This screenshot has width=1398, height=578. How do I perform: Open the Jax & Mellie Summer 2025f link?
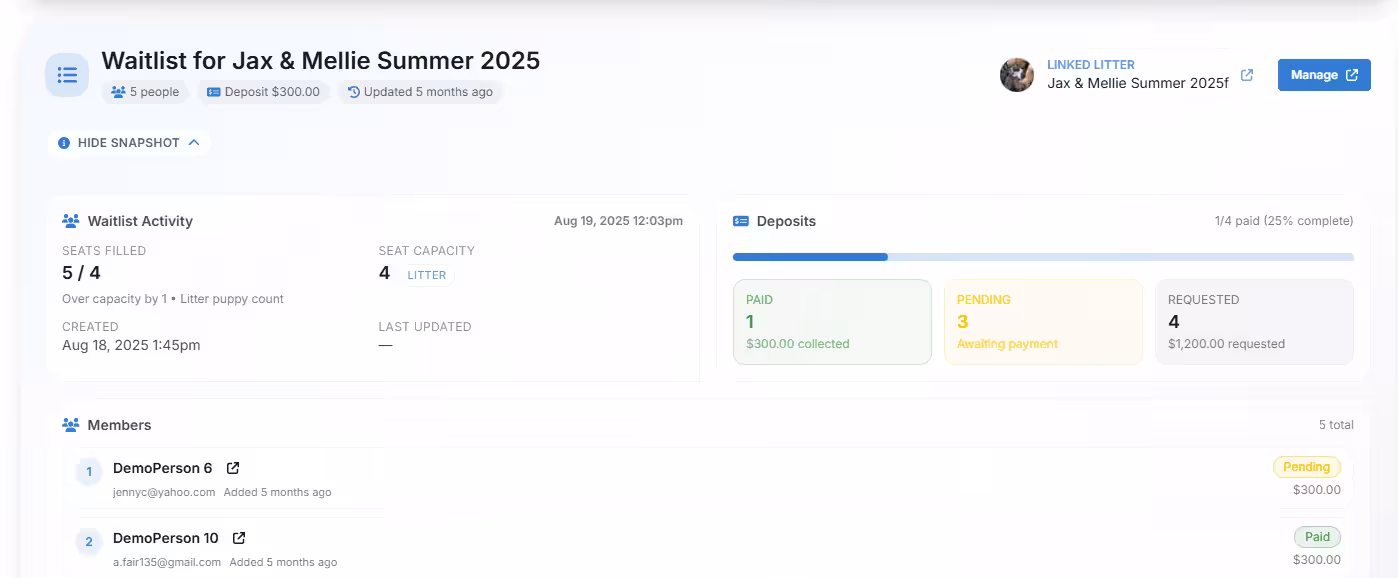pyautogui.click(x=1137, y=83)
